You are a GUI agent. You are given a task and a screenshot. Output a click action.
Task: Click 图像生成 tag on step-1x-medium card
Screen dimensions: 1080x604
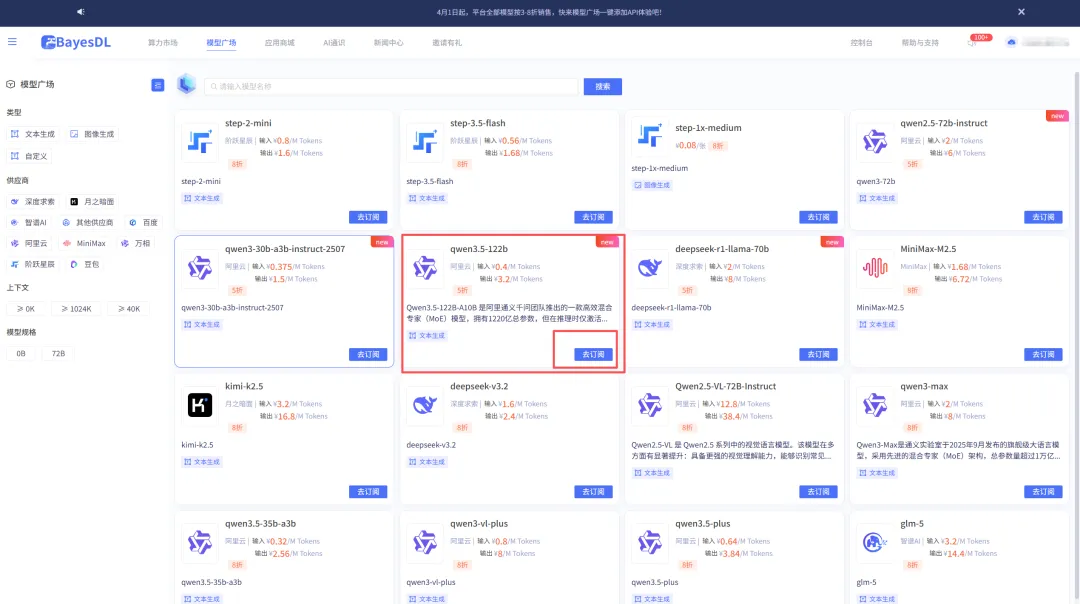tap(652, 185)
